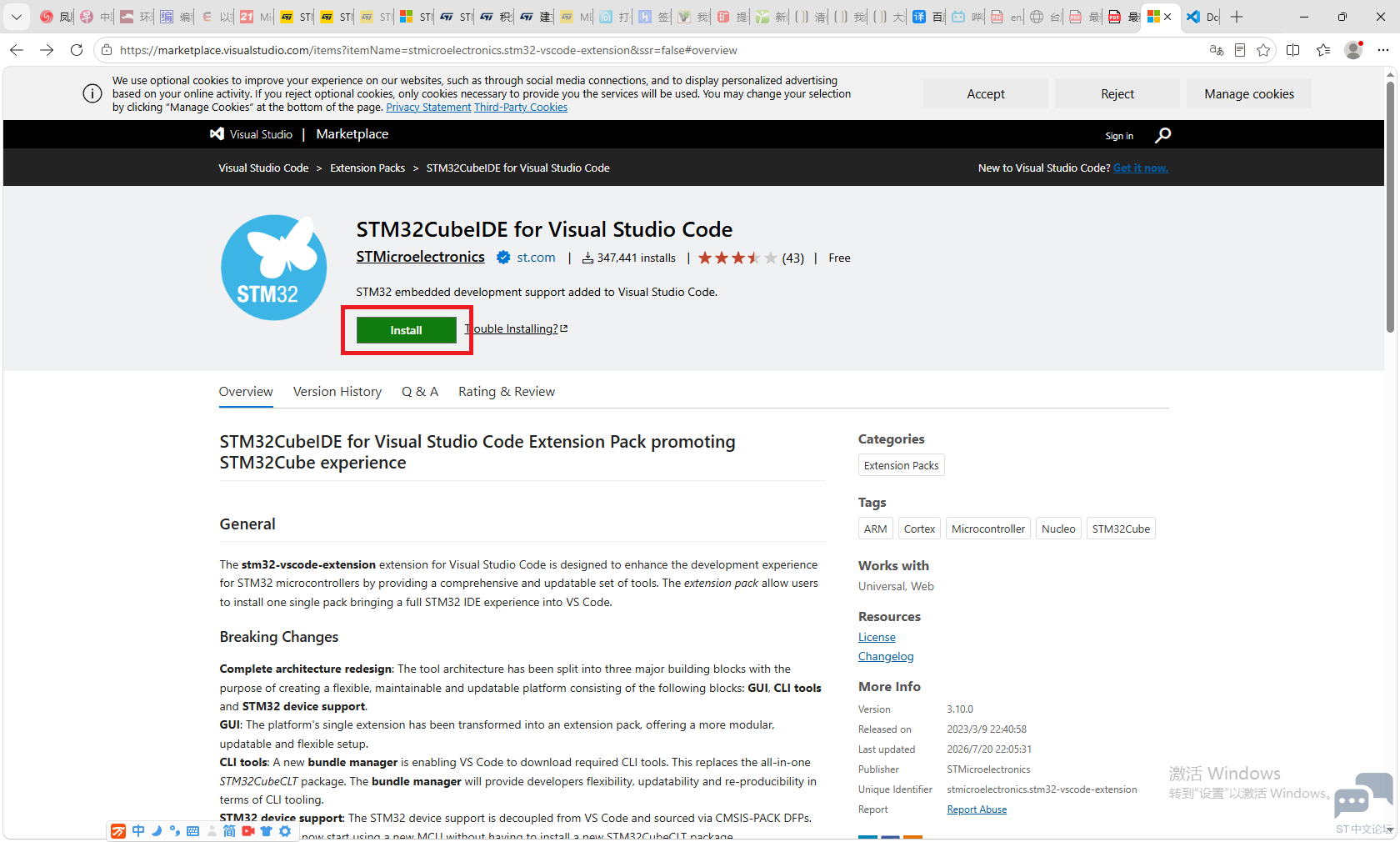Image resolution: width=1400 pixels, height=842 pixels.
Task: Click the Extension Packs breadcrumb
Action: [367, 168]
